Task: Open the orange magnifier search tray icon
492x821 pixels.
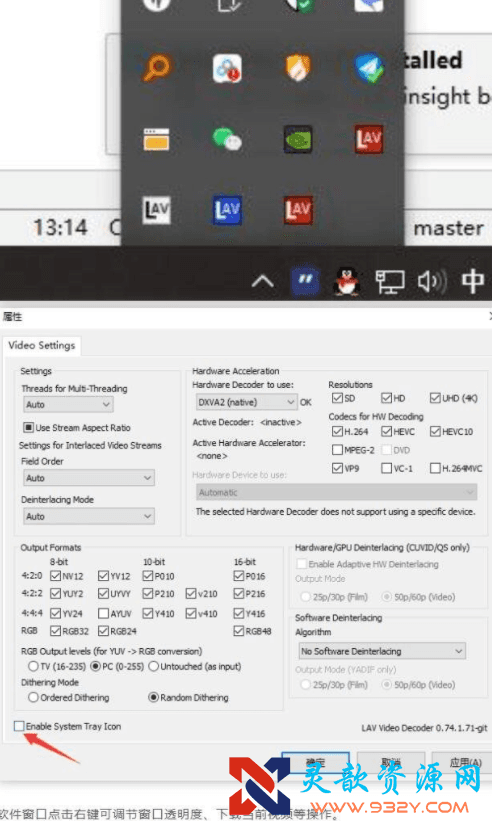Action: (157, 68)
